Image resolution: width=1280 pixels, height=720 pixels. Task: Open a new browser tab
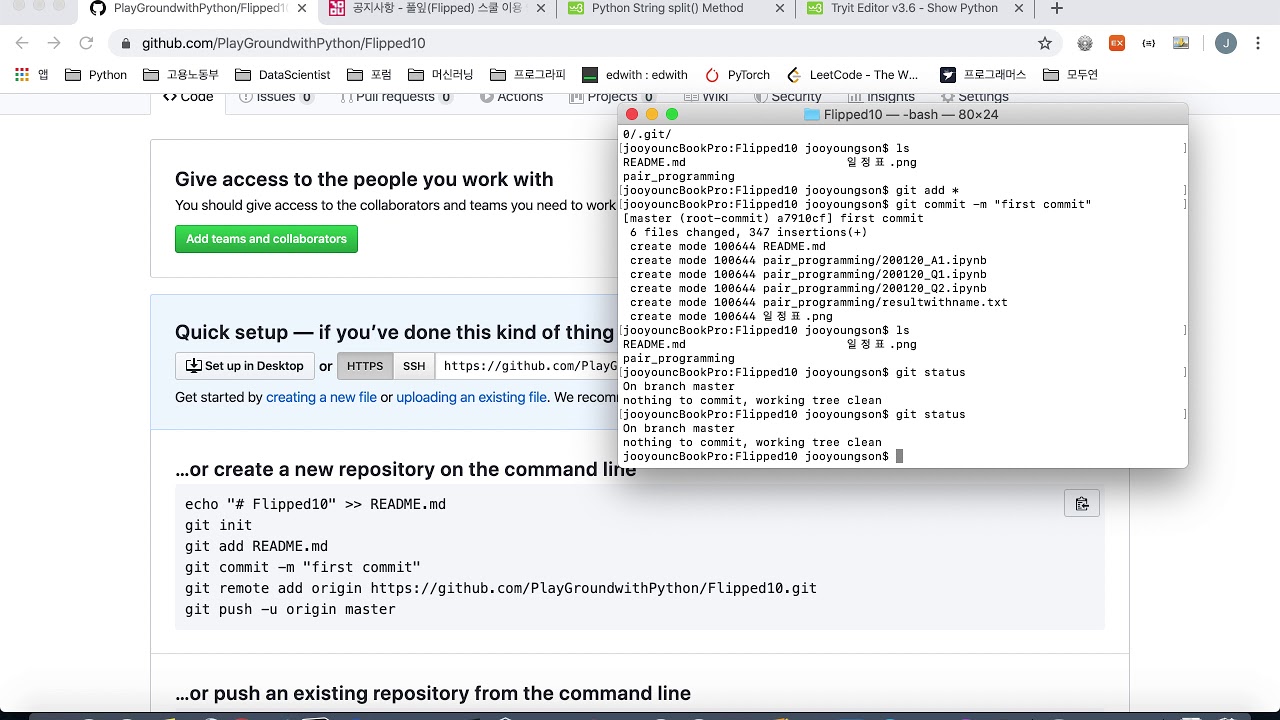[x=1057, y=8]
